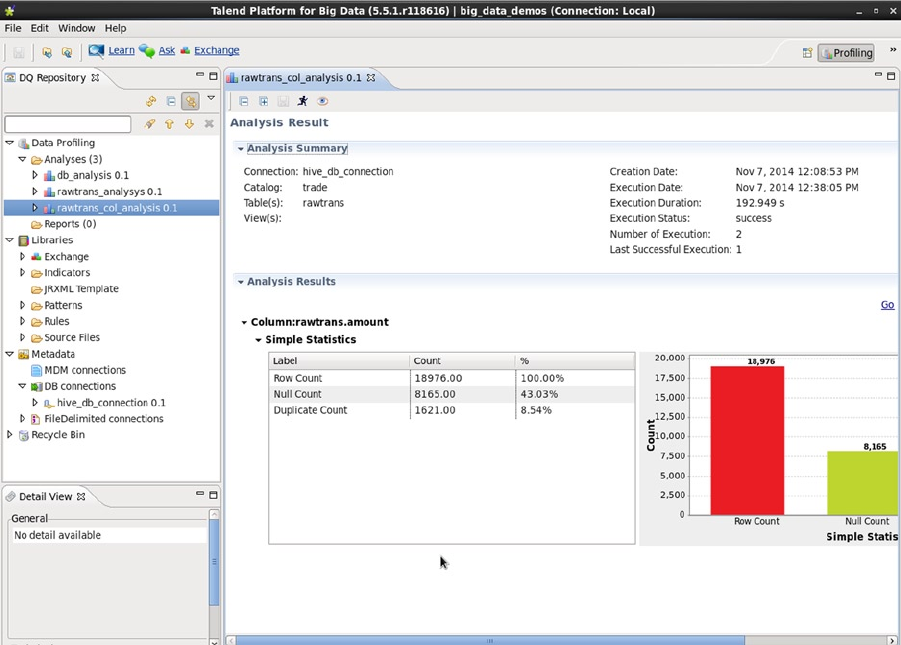Open the Edit menu
The image size is (901, 645).
coord(40,28)
